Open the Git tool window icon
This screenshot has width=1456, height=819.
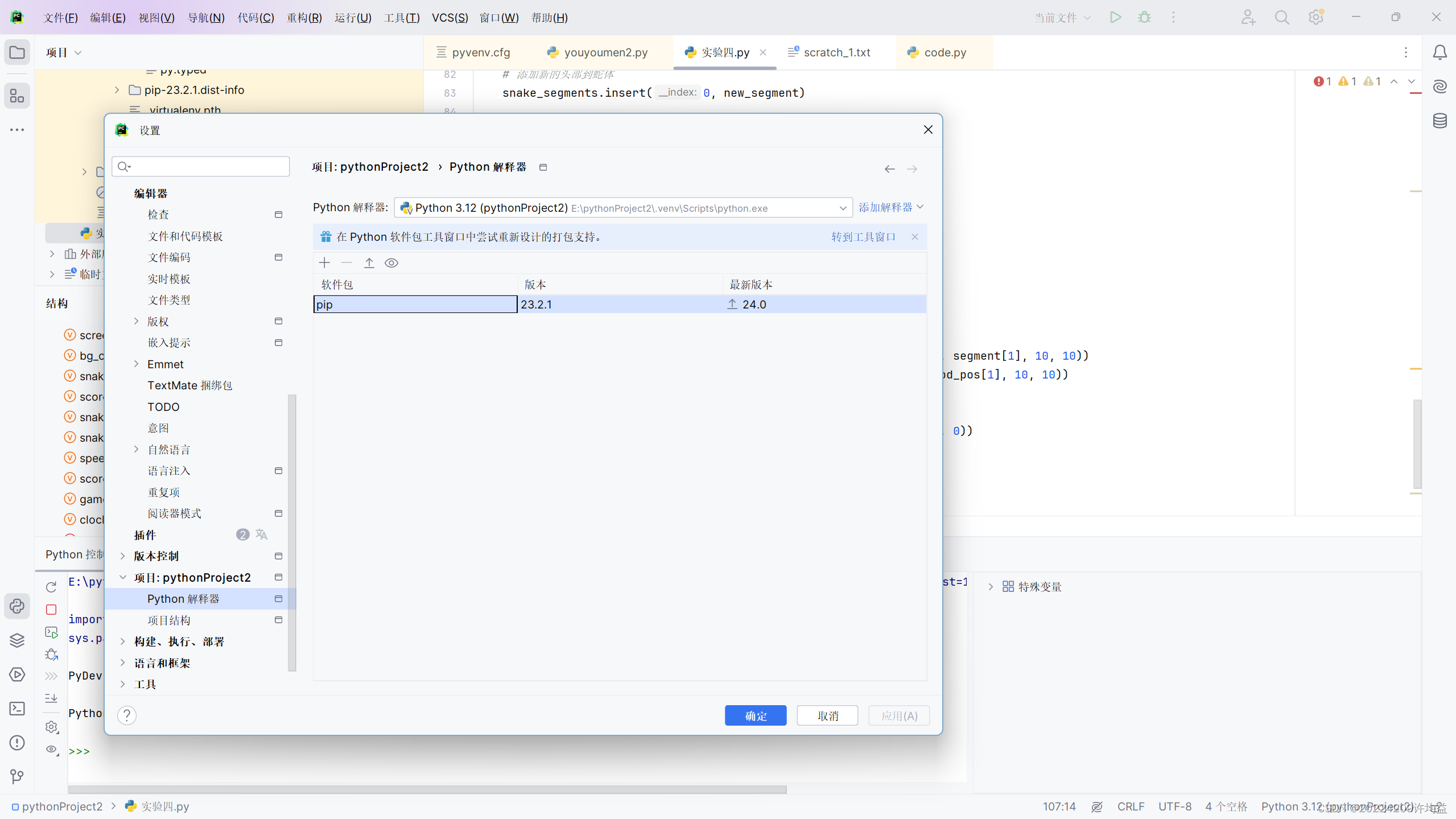click(x=17, y=776)
